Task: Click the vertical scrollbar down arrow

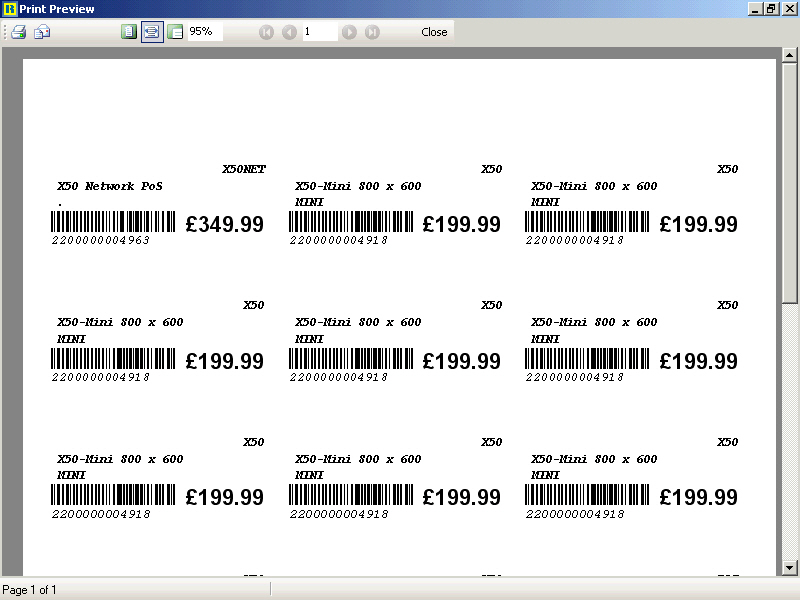Action: (789, 569)
